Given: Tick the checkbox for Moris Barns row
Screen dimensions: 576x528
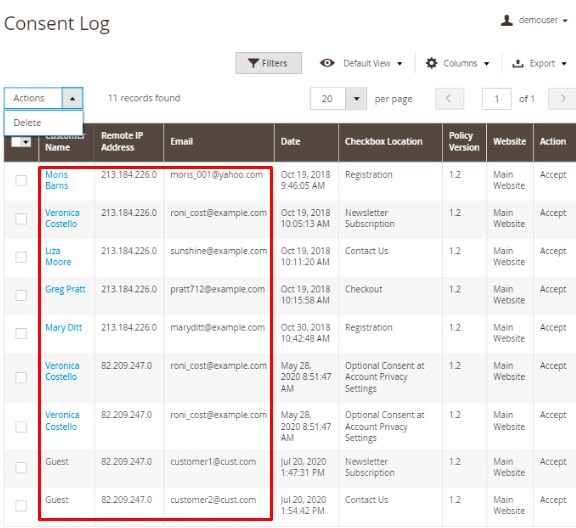Looking at the screenshot, I should click(21, 180).
